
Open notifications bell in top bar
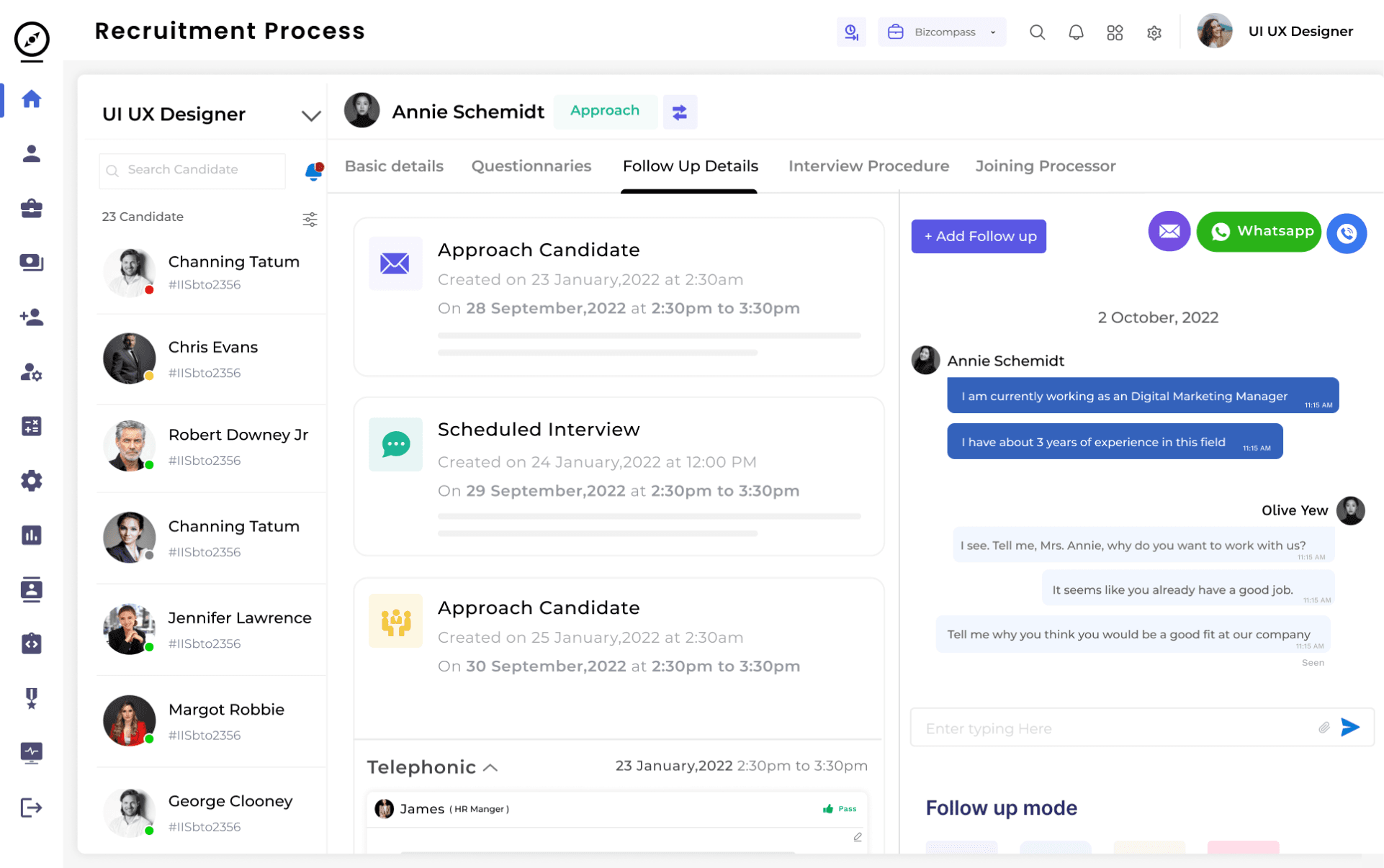pos(1076,32)
